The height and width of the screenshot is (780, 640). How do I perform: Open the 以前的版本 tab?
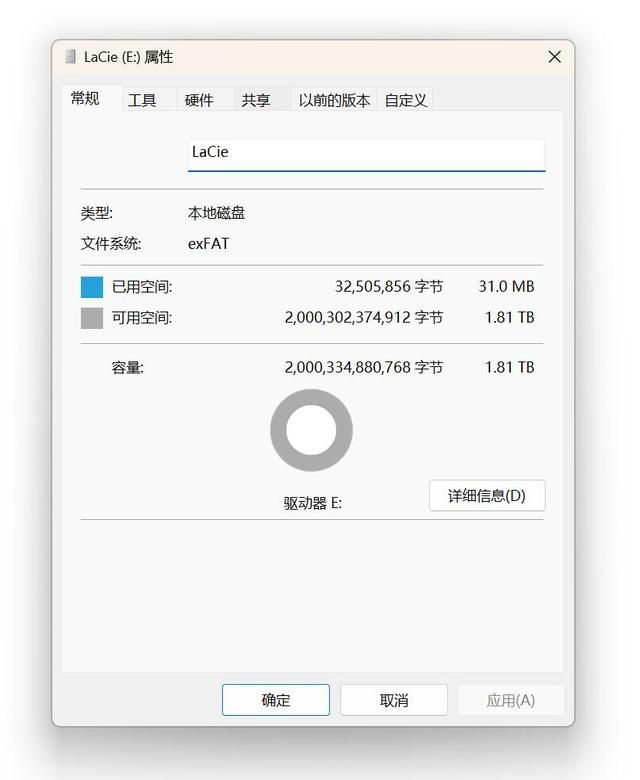334,100
